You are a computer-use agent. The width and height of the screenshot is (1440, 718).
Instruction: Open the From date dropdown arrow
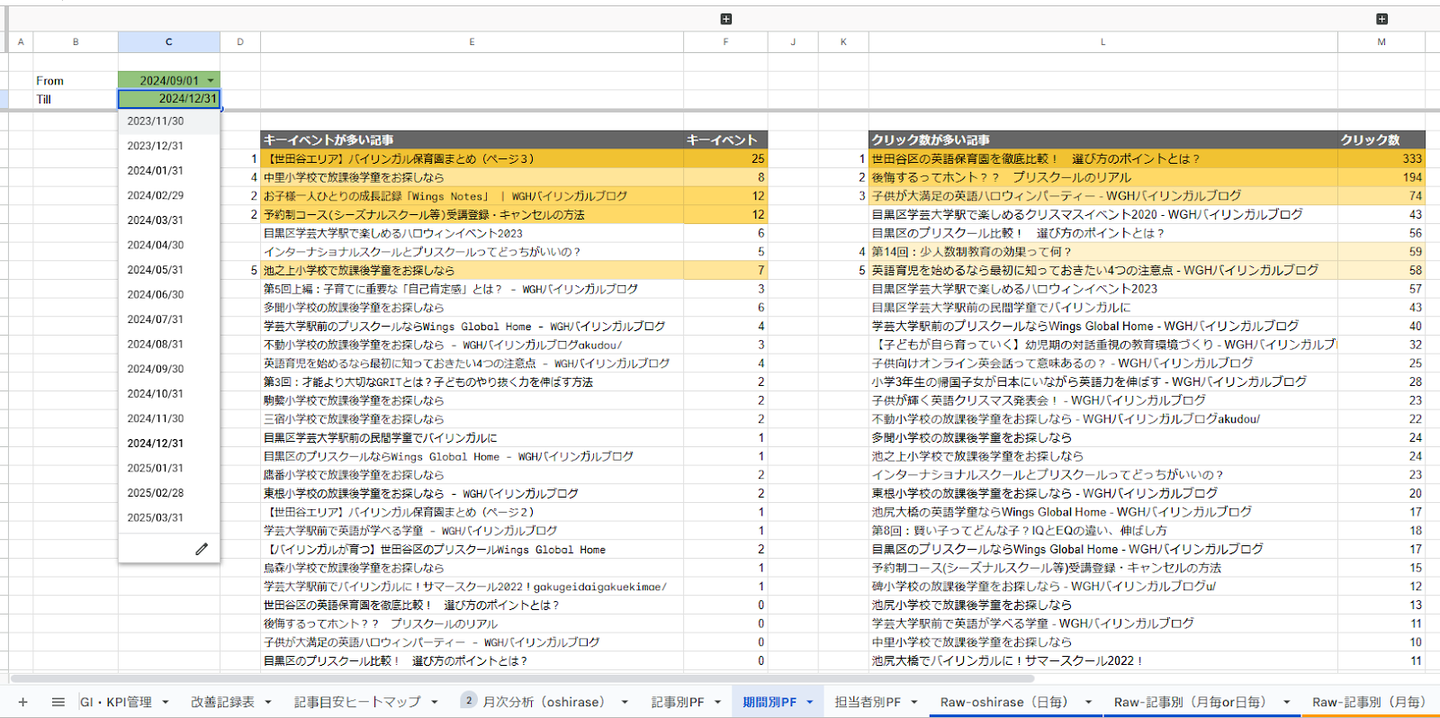211,81
